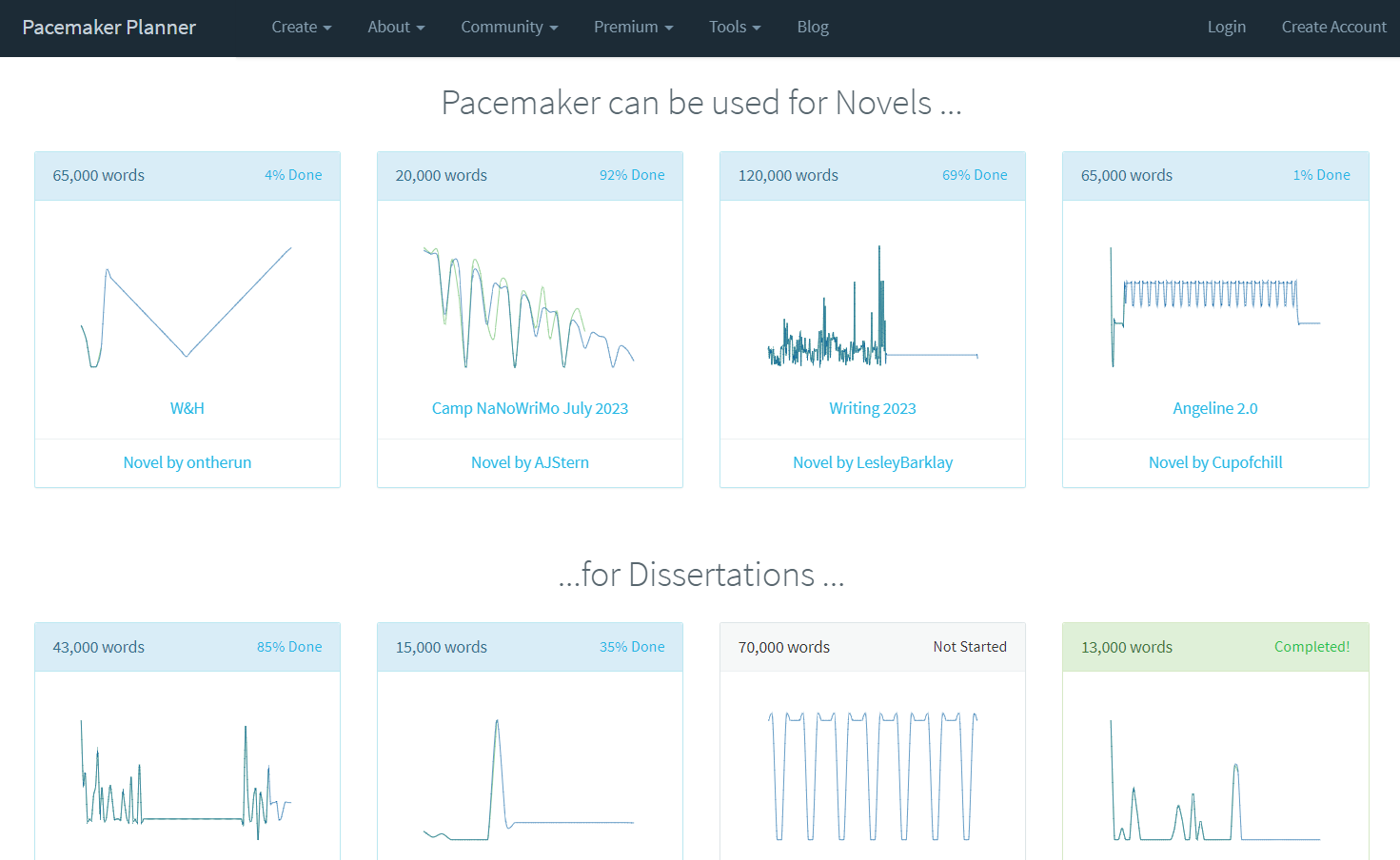Open the Pacemaker Planner home link
This screenshot has height=860, width=1400.
[x=108, y=28]
